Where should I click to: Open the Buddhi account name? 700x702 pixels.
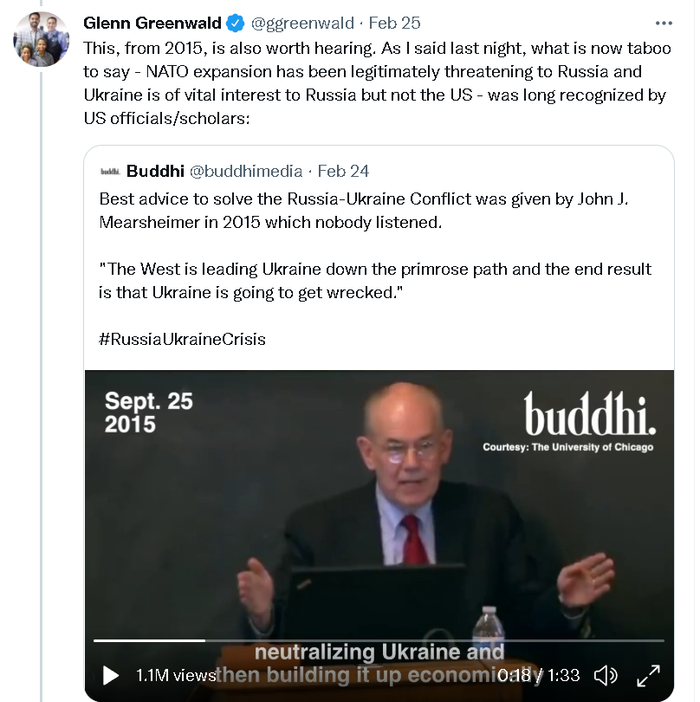[155, 172]
